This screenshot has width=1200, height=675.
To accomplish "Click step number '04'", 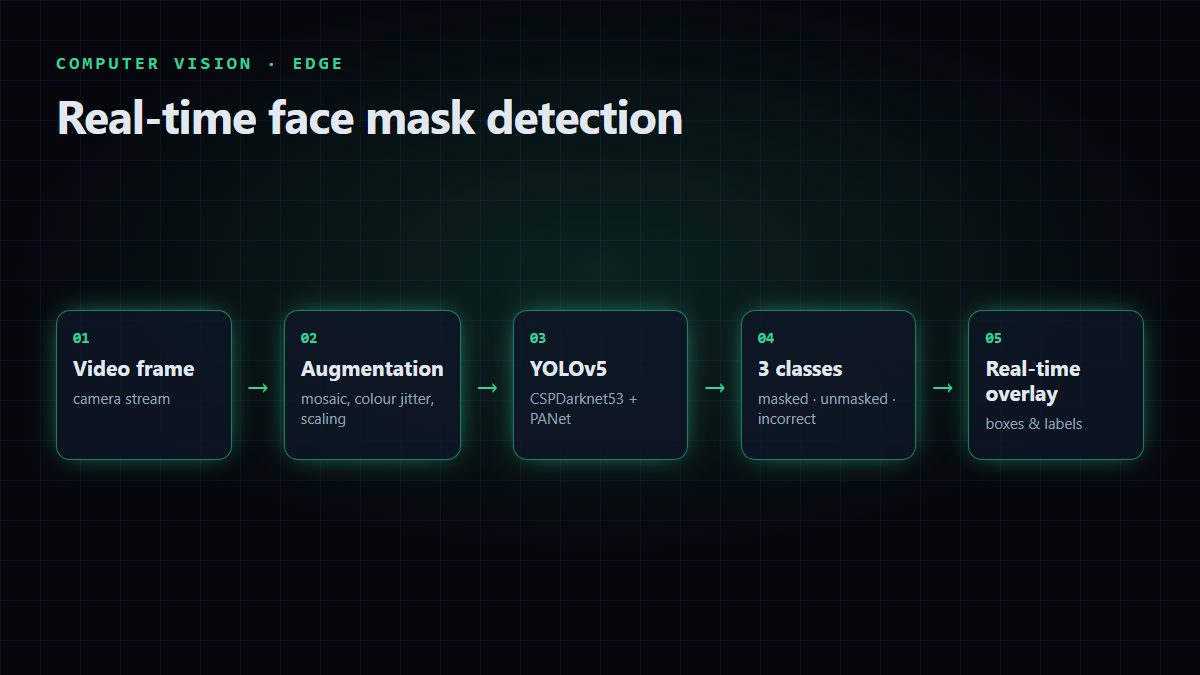I will point(766,338).
